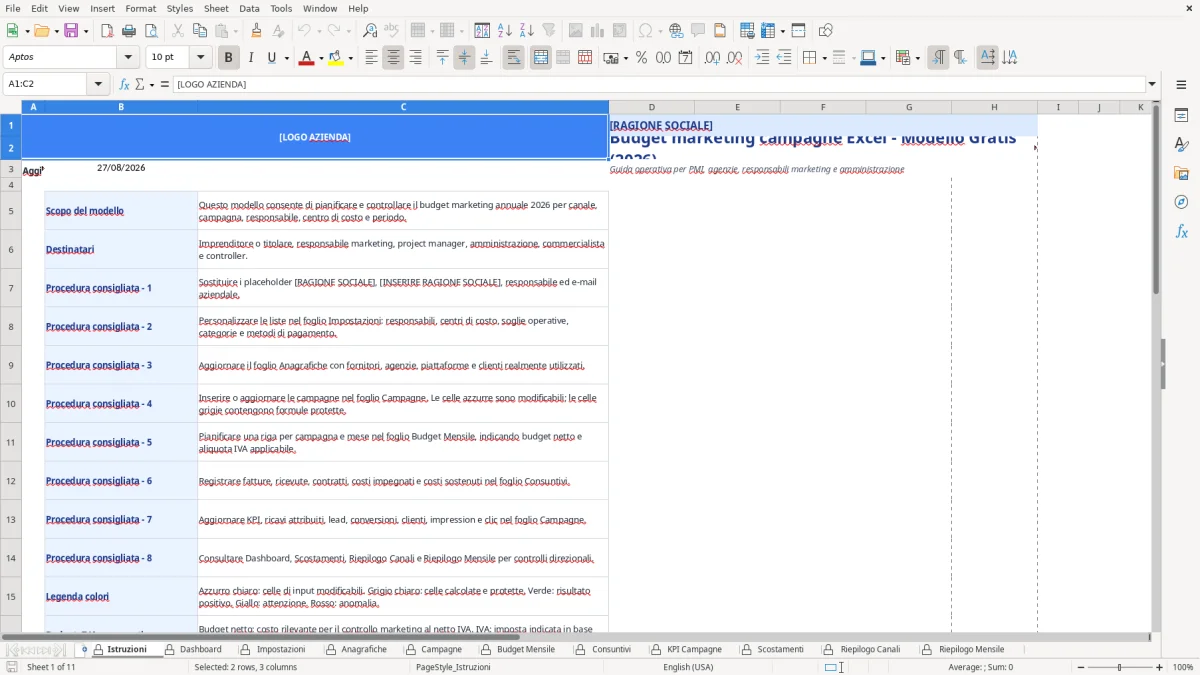This screenshot has width=1200, height=675.
Task: Expand the formula bar
Action: (x=1152, y=84)
